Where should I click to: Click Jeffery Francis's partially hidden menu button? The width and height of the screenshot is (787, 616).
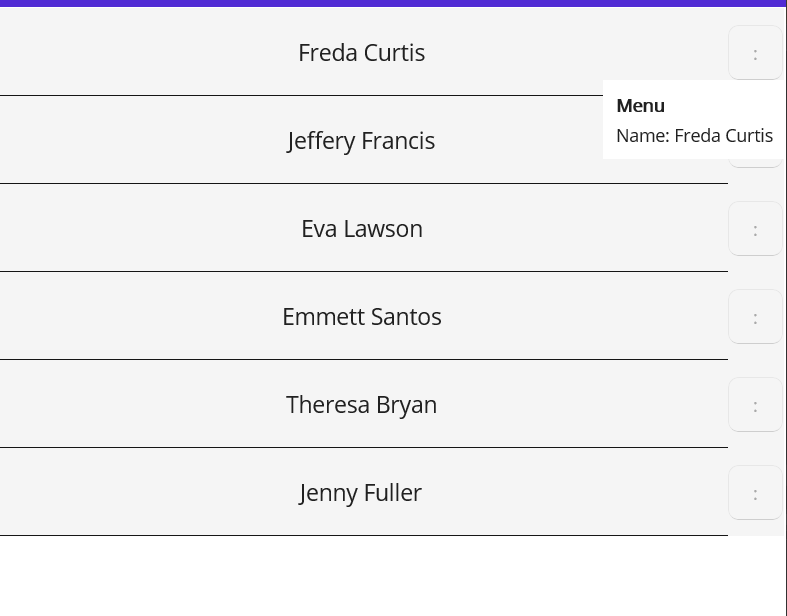[x=755, y=163]
